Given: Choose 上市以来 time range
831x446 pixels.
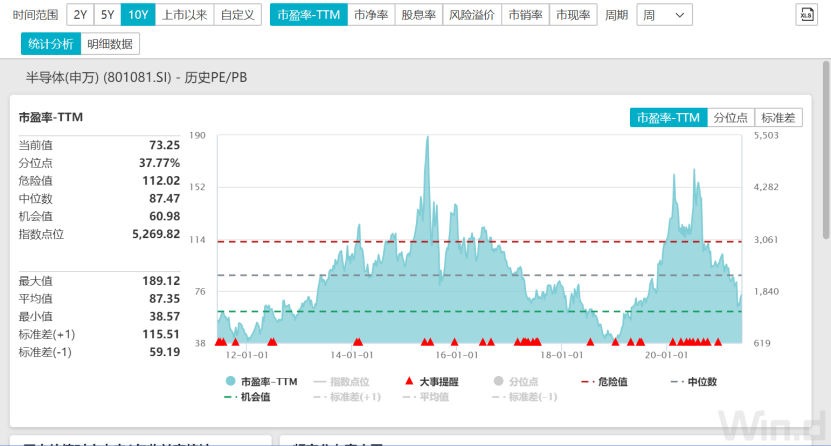Looking at the screenshot, I should 183,15.
